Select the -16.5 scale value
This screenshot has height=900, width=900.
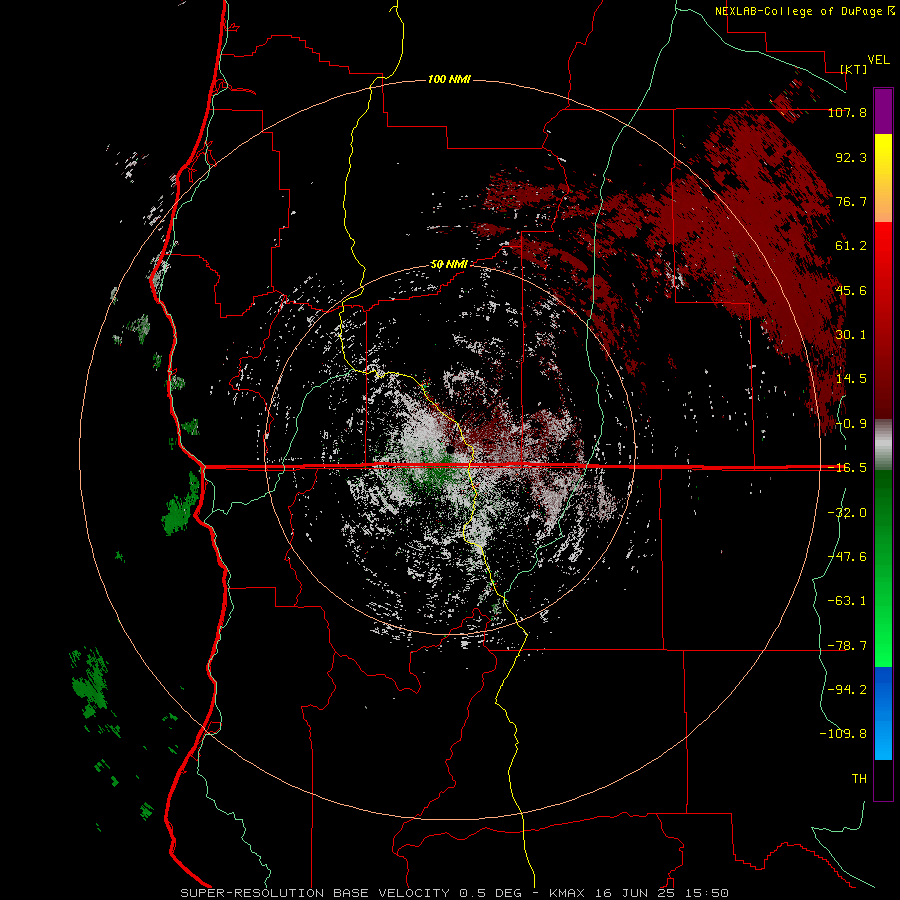(x=847, y=468)
